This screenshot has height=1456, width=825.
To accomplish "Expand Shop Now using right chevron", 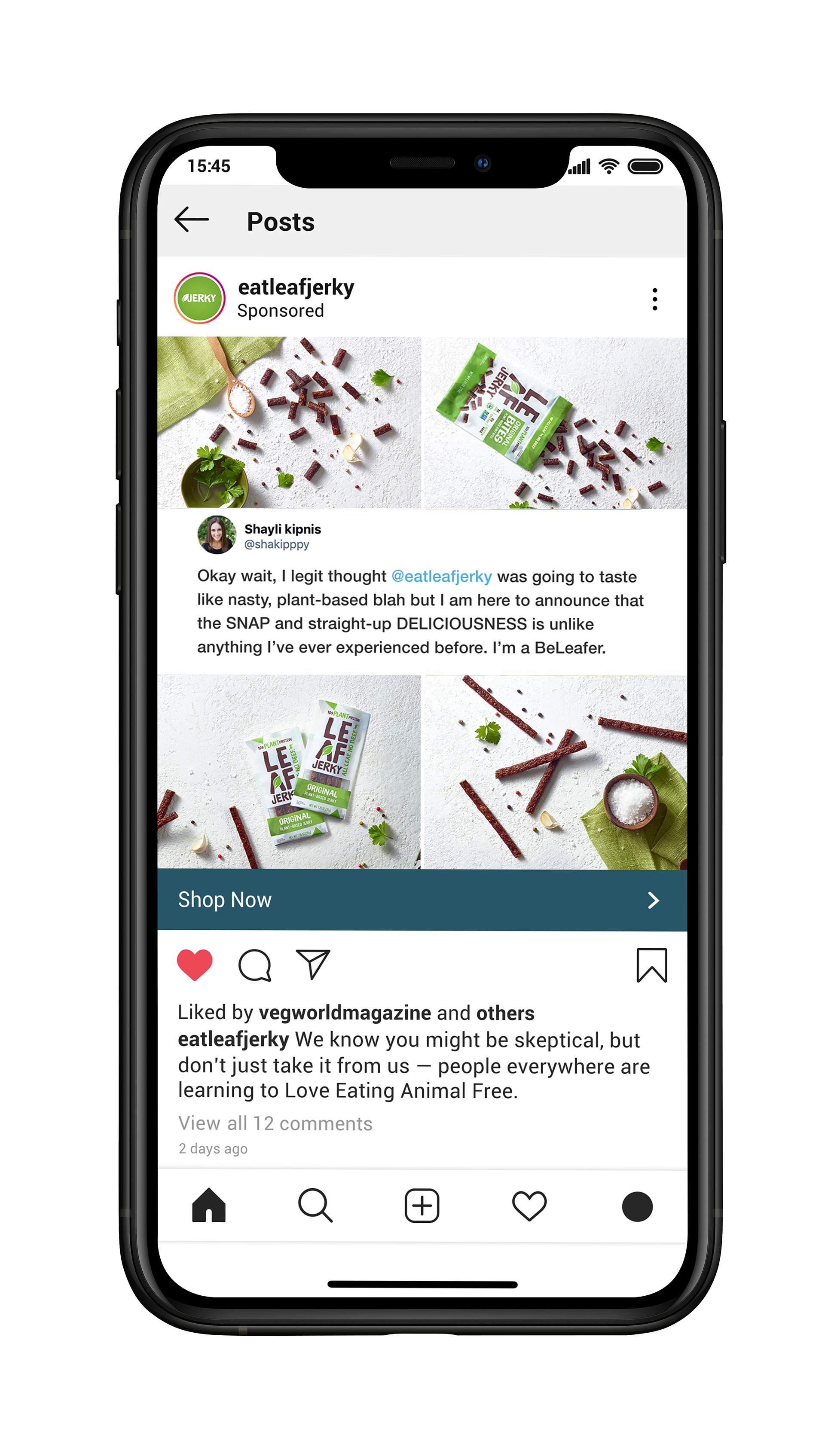I will [653, 900].
